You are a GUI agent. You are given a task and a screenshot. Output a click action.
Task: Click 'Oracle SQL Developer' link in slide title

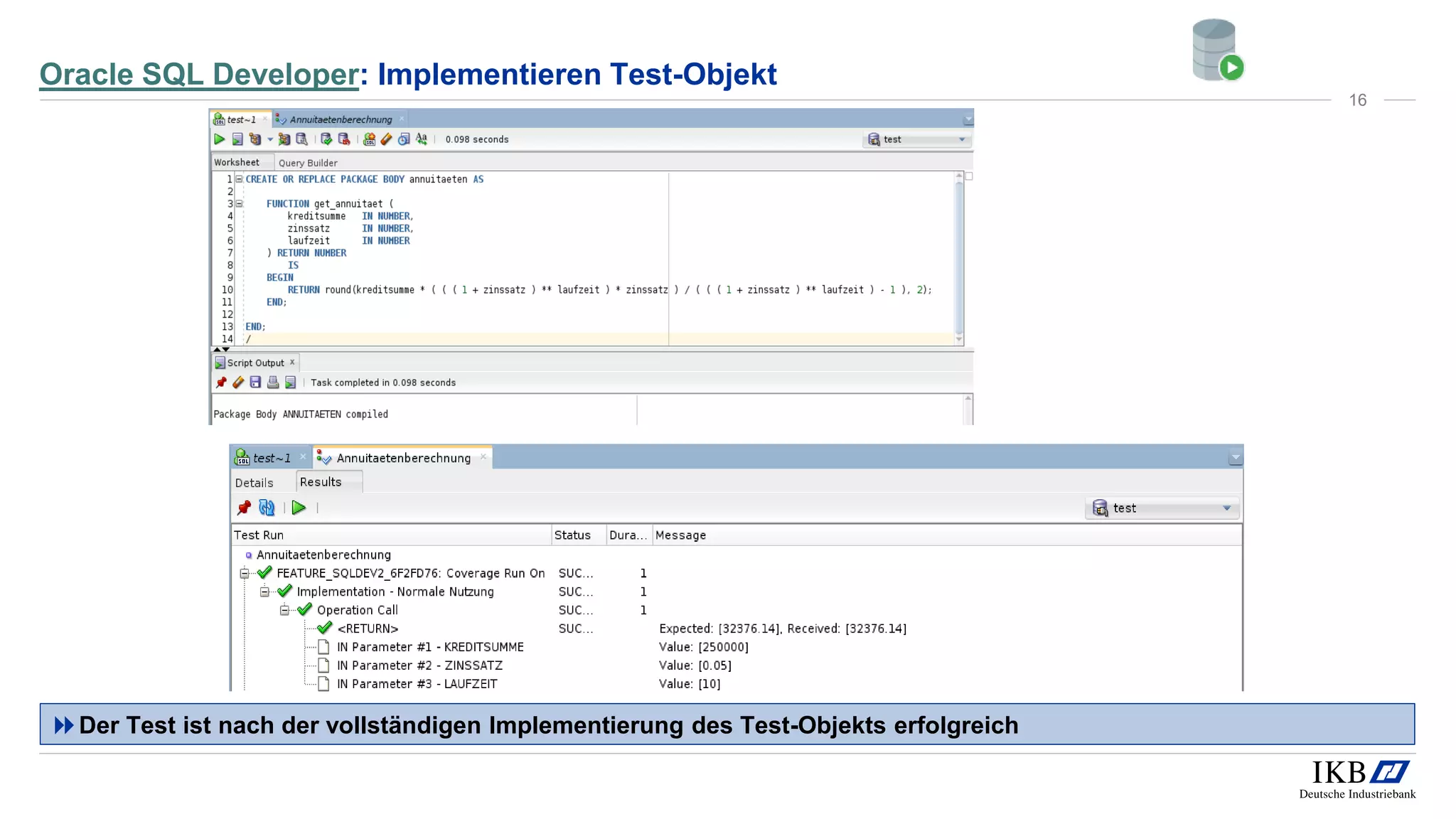click(x=199, y=74)
